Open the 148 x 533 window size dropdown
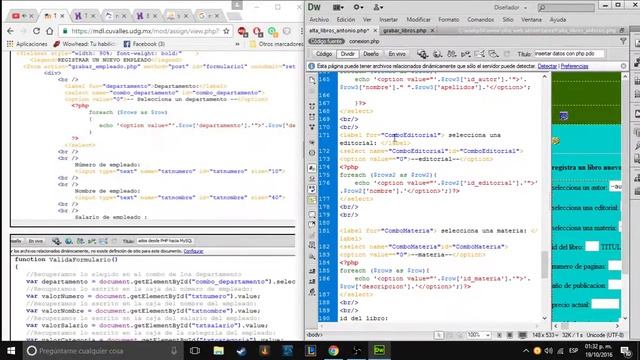This screenshot has height=360, width=640. [x=546, y=335]
